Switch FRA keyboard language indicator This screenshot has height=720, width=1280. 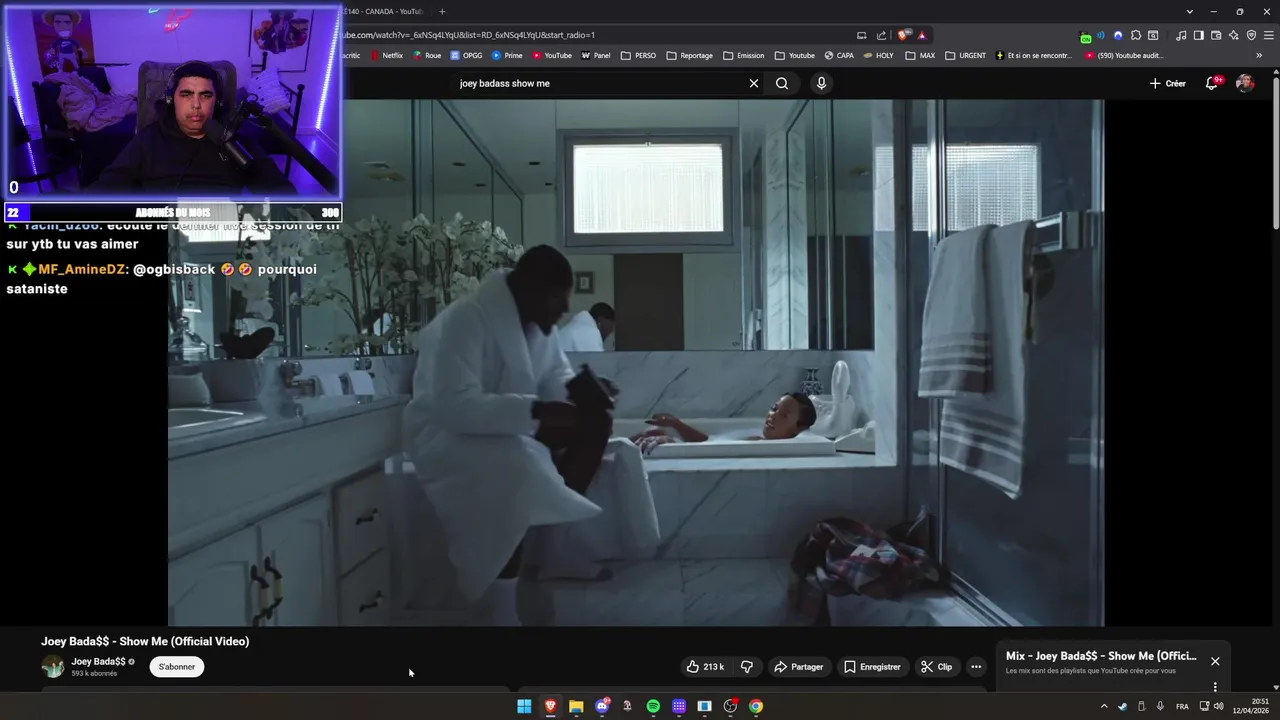[x=1182, y=706]
